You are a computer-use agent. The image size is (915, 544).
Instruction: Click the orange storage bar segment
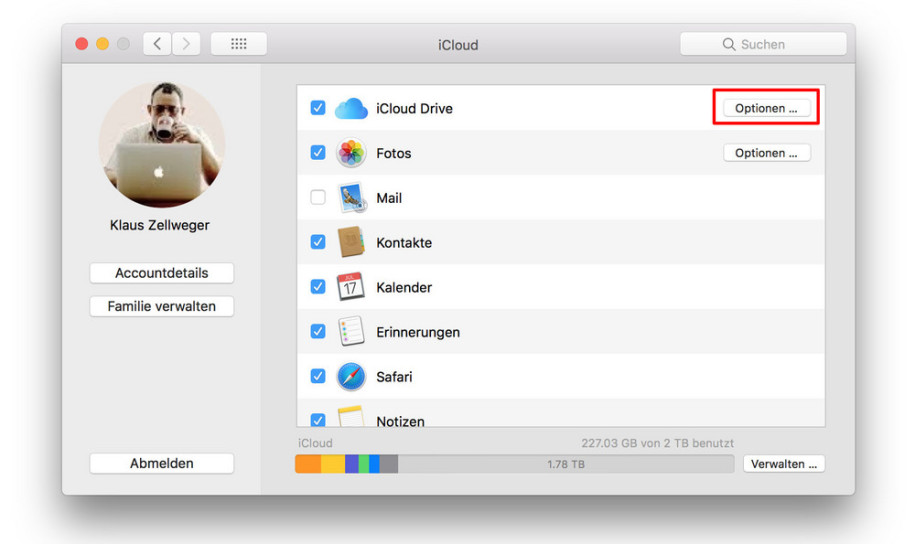[x=308, y=464]
